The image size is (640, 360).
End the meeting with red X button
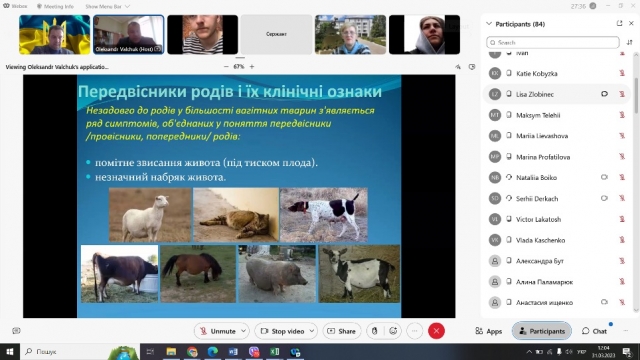pyautogui.click(x=436, y=331)
